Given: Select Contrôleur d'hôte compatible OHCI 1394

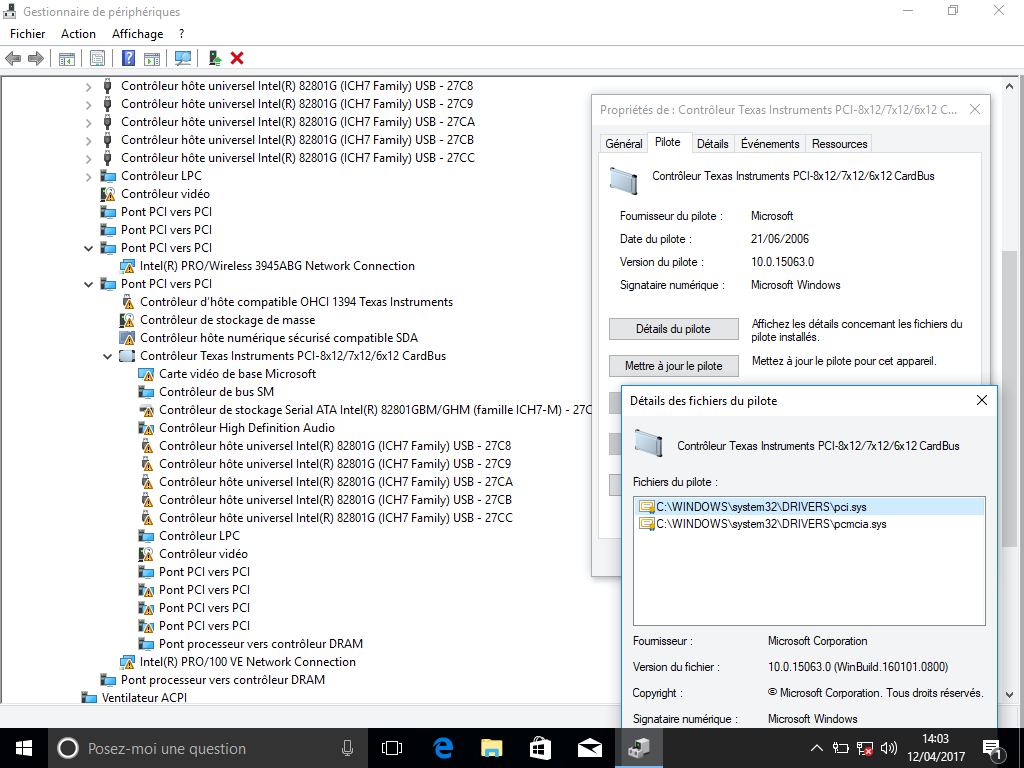Looking at the screenshot, I should point(296,302).
